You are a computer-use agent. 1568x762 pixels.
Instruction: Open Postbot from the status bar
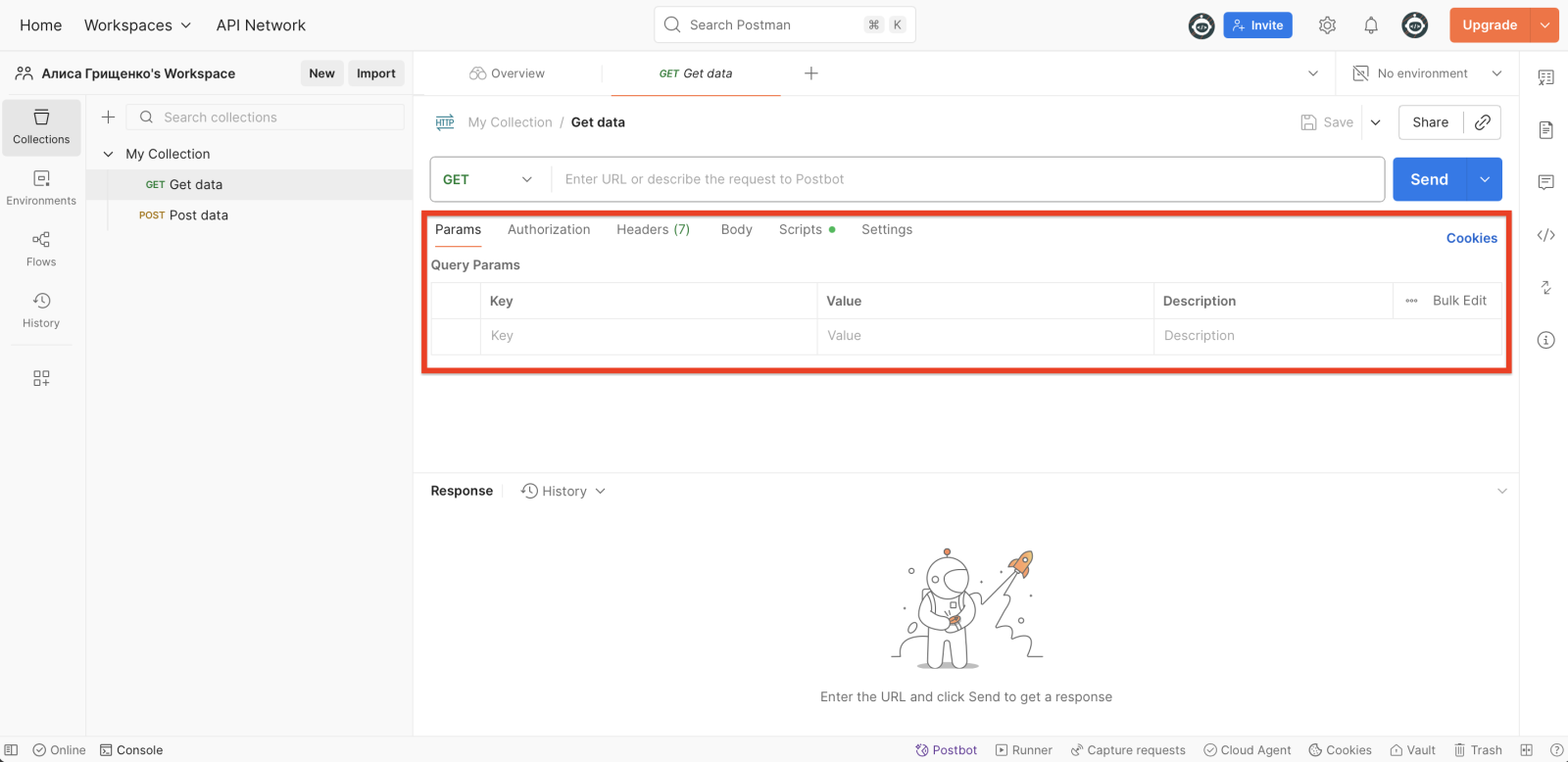[946, 750]
